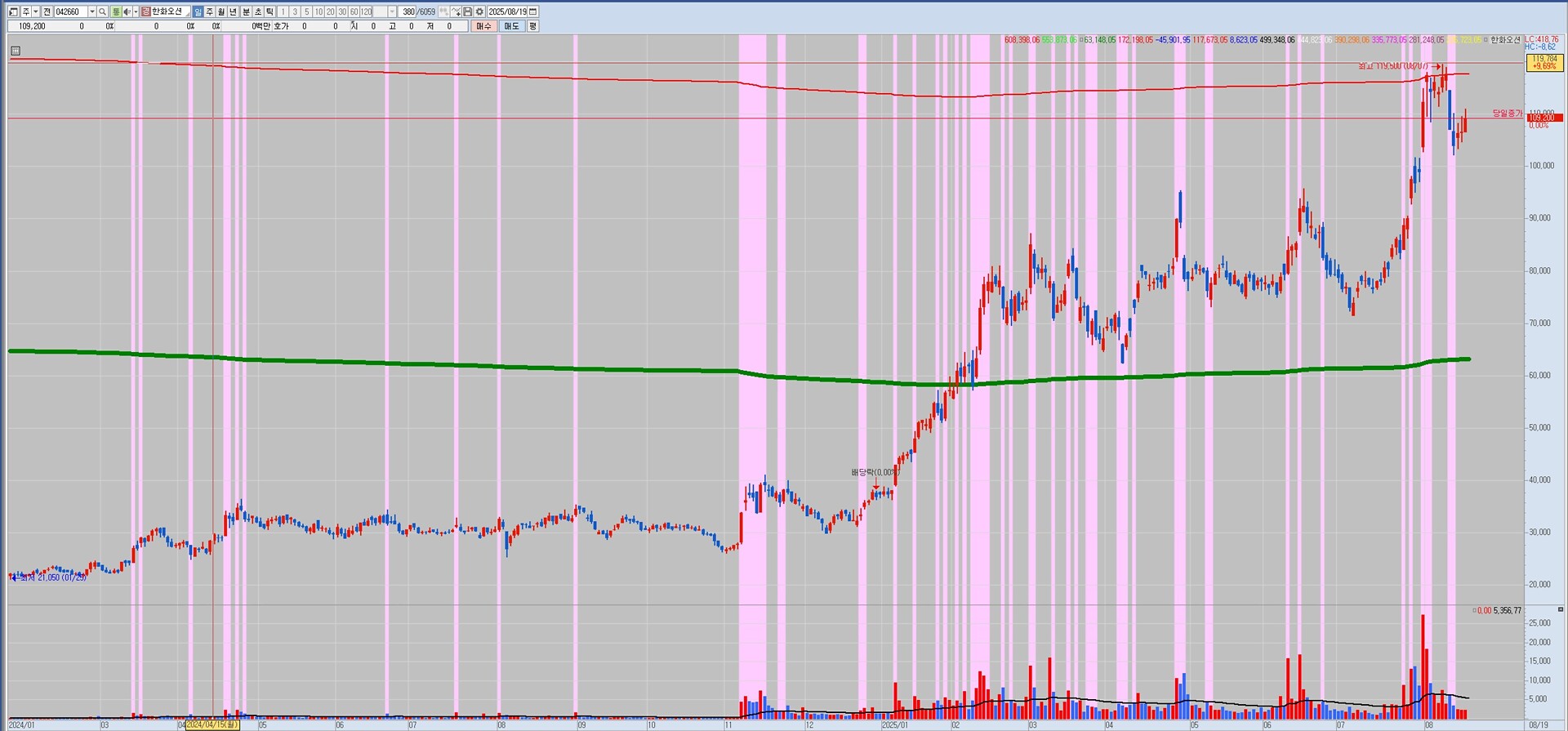This screenshot has width=1568, height=731.
Task: Select the 틱 tick chart period
Action: click(269, 11)
